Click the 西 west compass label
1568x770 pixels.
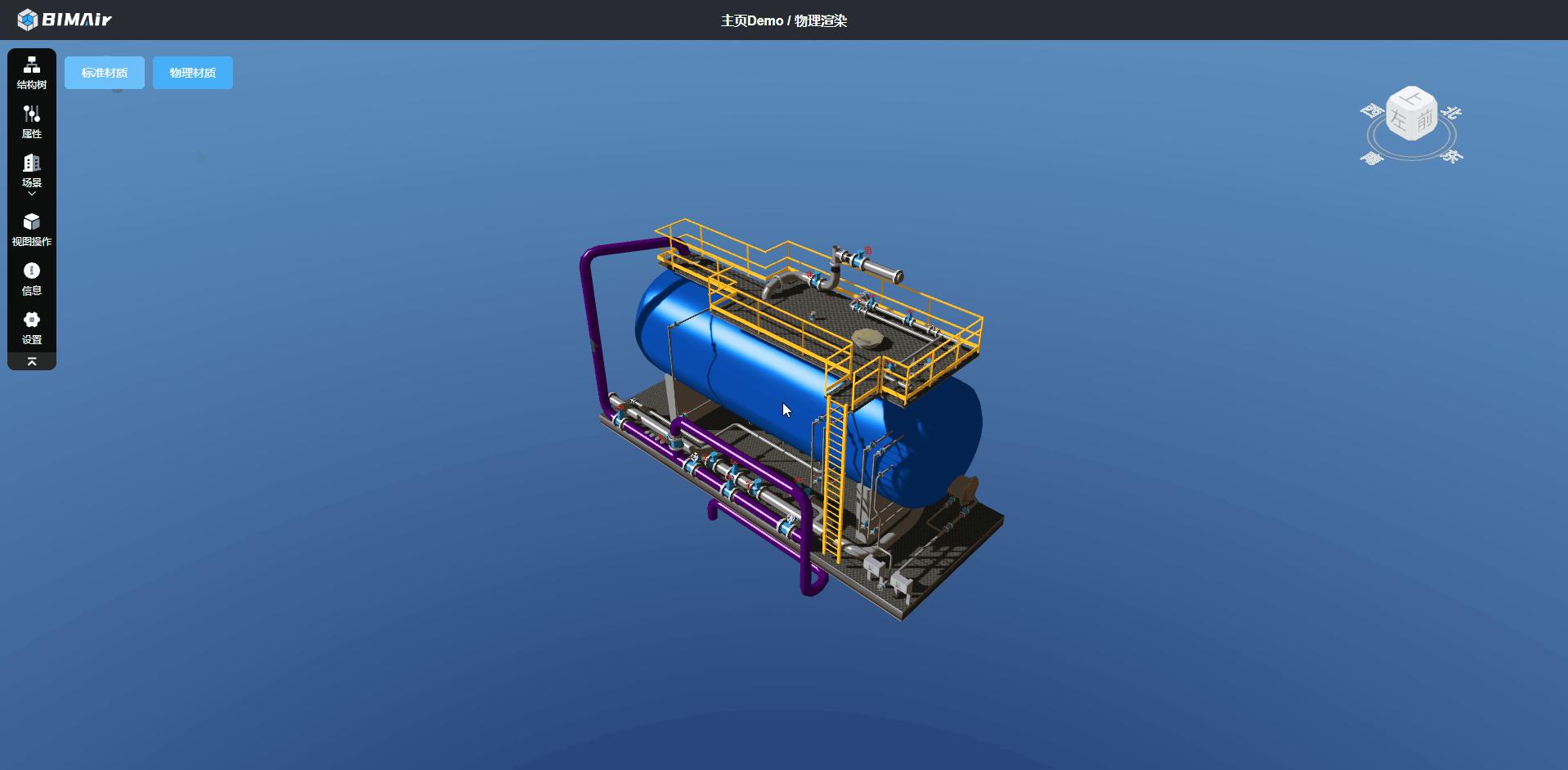point(1372,110)
